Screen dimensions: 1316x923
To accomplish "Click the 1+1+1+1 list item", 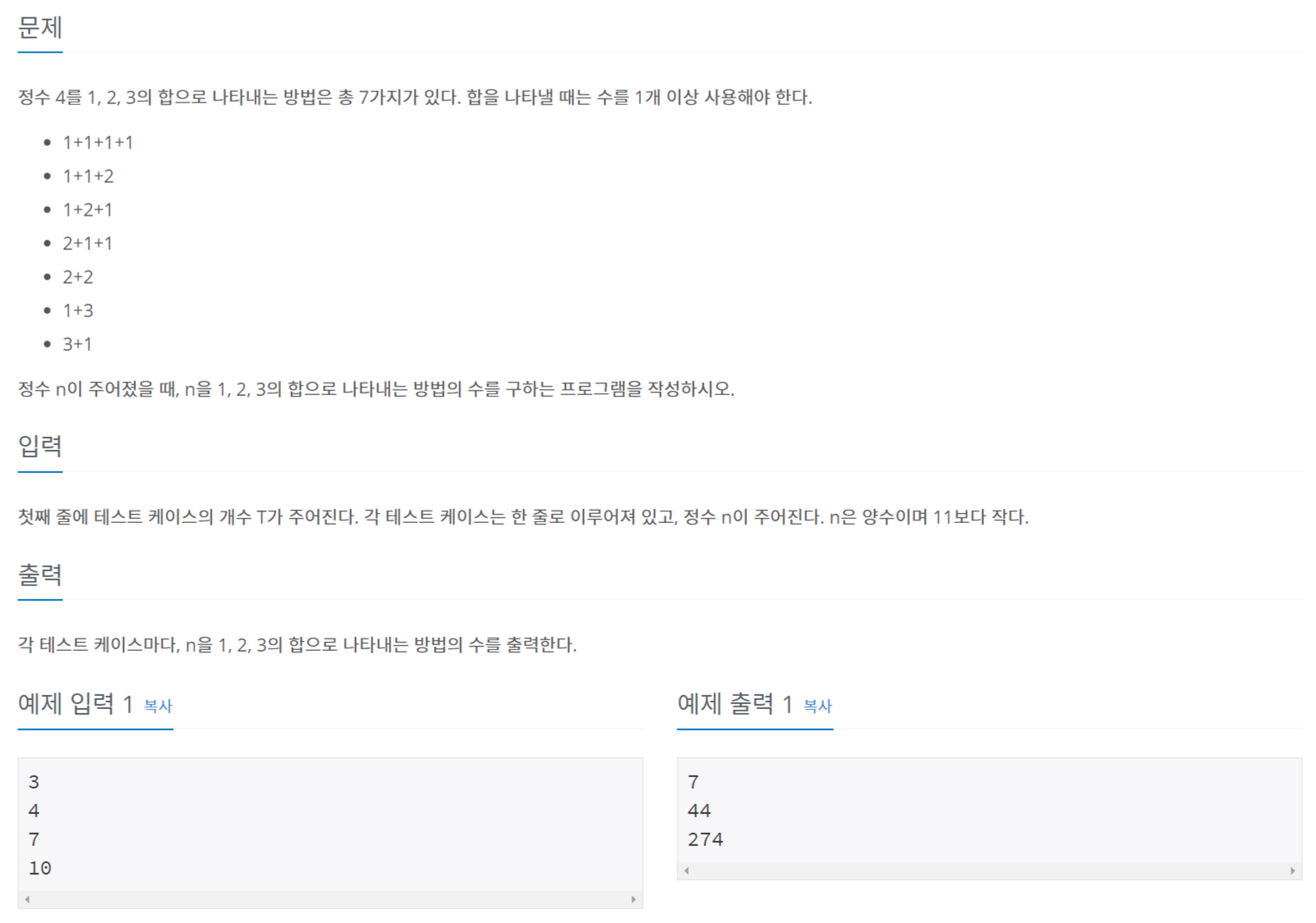I will pos(98,143).
